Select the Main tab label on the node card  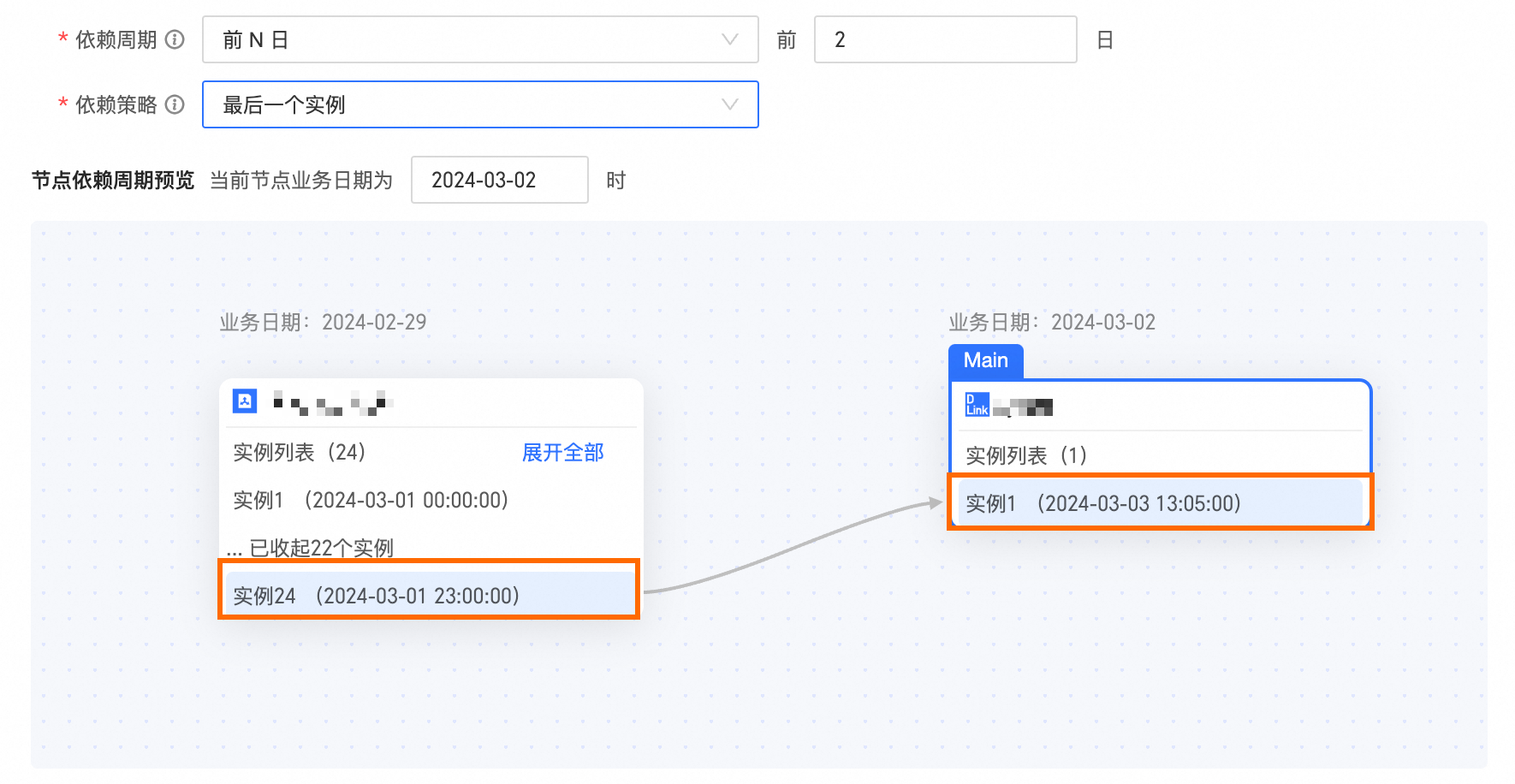tap(986, 360)
